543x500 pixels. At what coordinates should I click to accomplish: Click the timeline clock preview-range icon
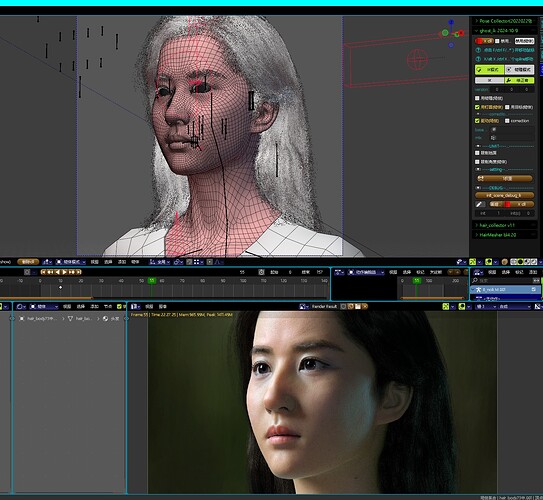point(261,272)
